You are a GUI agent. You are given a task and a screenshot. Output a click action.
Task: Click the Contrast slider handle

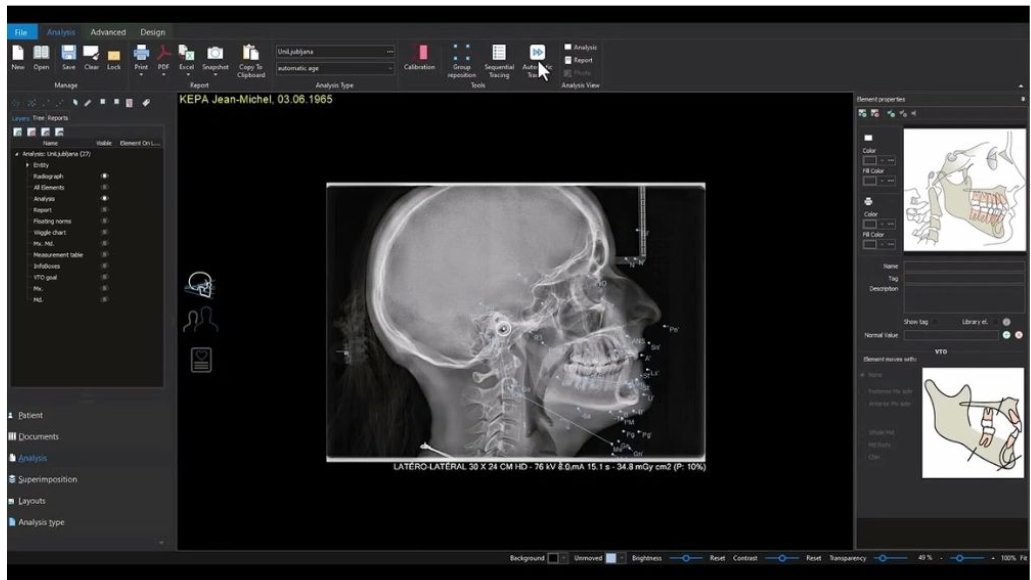(x=782, y=558)
